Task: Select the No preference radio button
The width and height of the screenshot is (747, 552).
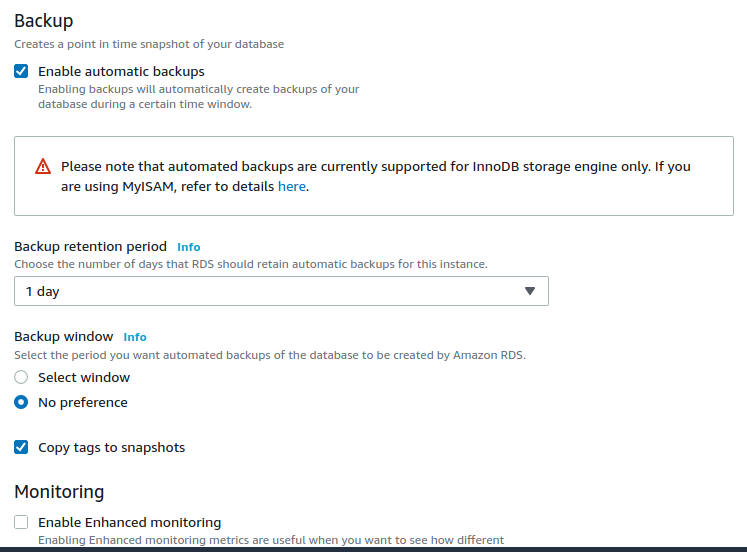Action: [x=21, y=402]
